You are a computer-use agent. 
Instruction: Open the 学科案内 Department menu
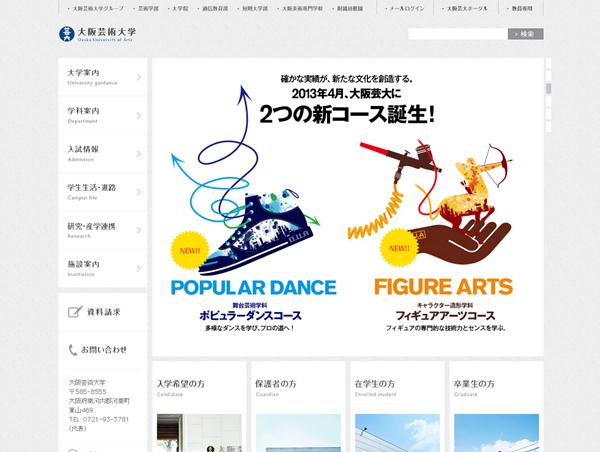click(x=103, y=115)
